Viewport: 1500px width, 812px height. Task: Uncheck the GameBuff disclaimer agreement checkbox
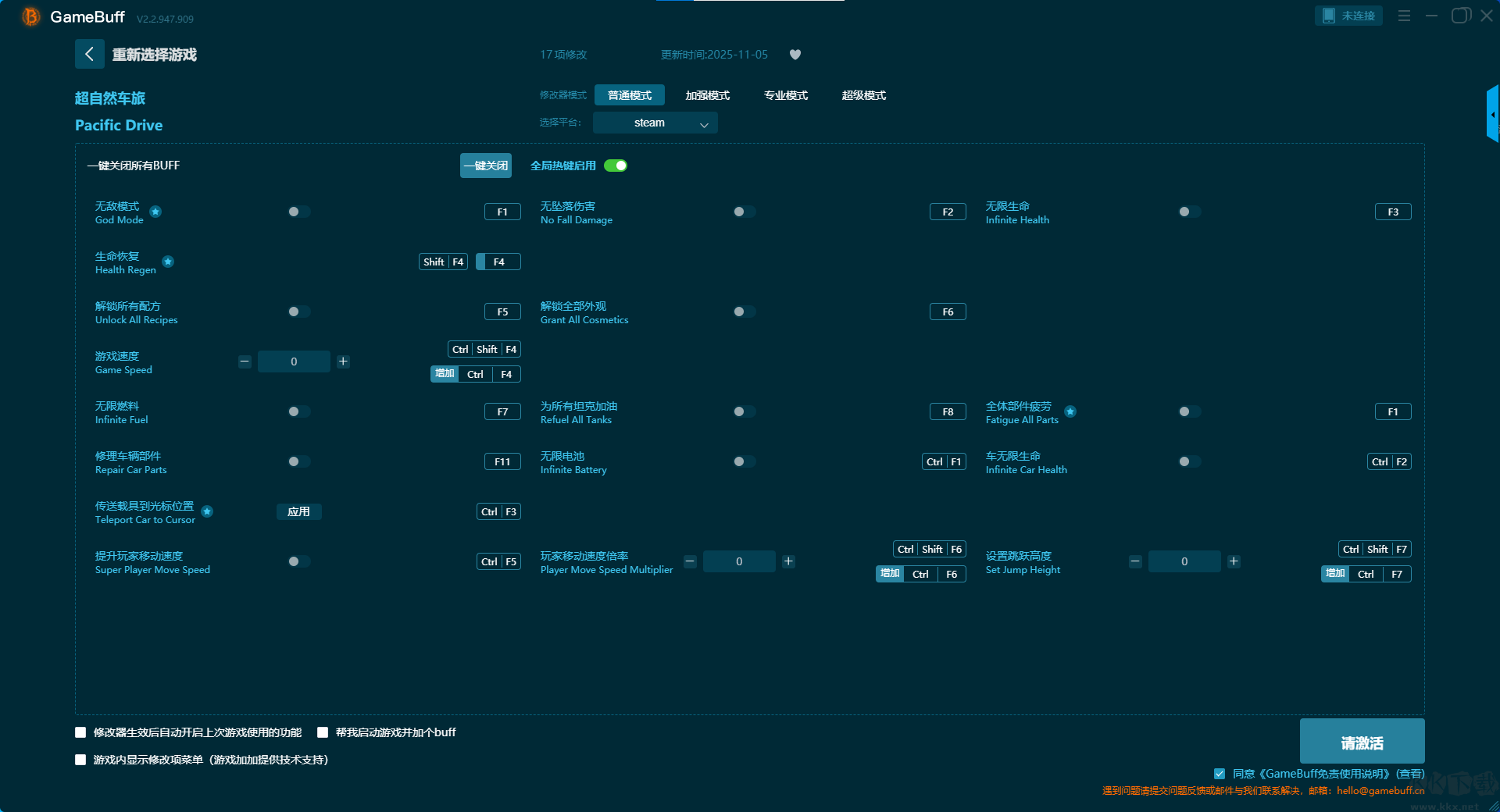pyautogui.click(x=1220, y=774)
